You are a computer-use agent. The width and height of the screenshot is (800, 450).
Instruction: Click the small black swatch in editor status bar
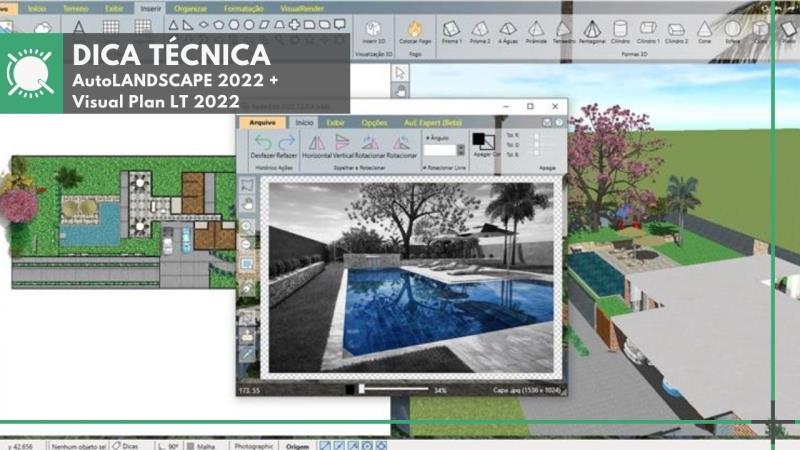coord(349,390)
